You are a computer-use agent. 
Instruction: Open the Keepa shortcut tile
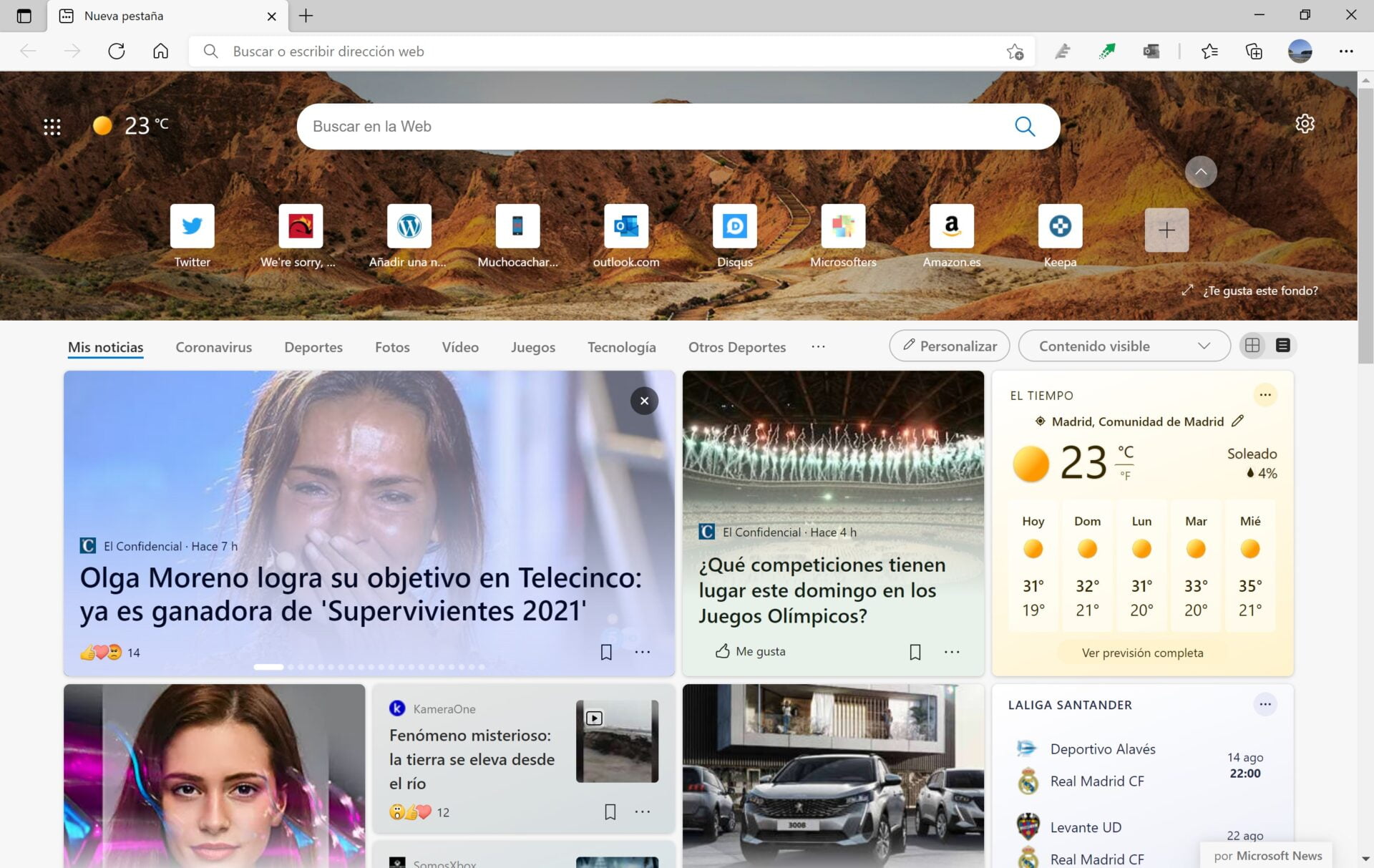(1060, 226)
